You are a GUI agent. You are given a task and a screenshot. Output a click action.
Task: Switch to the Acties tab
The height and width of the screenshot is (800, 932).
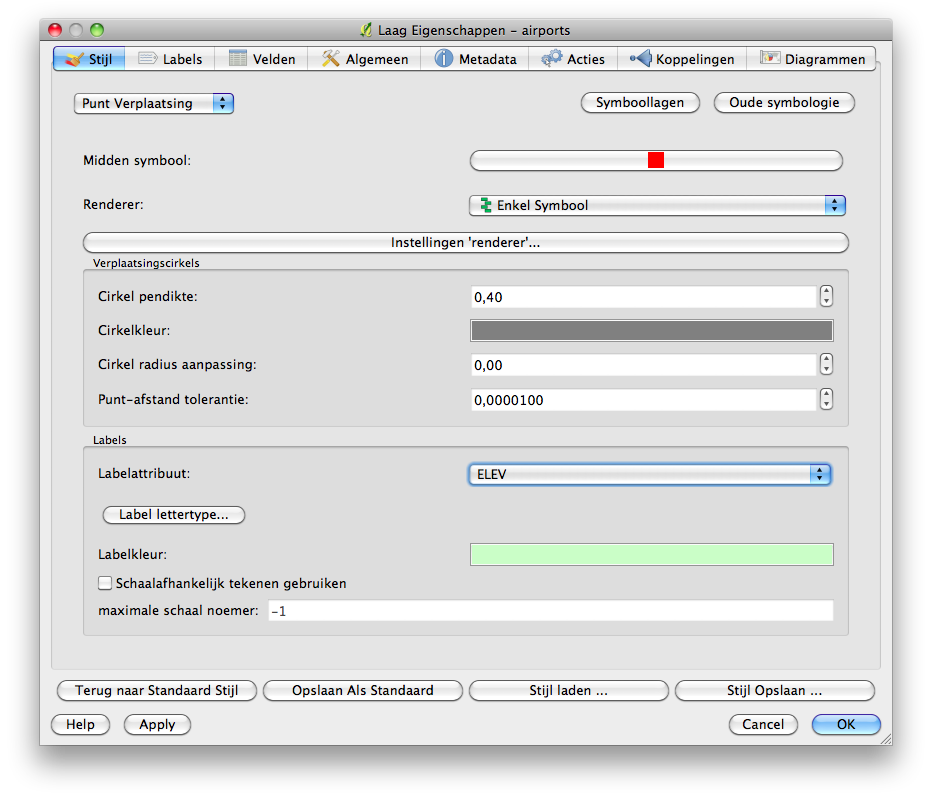point(573,59)
